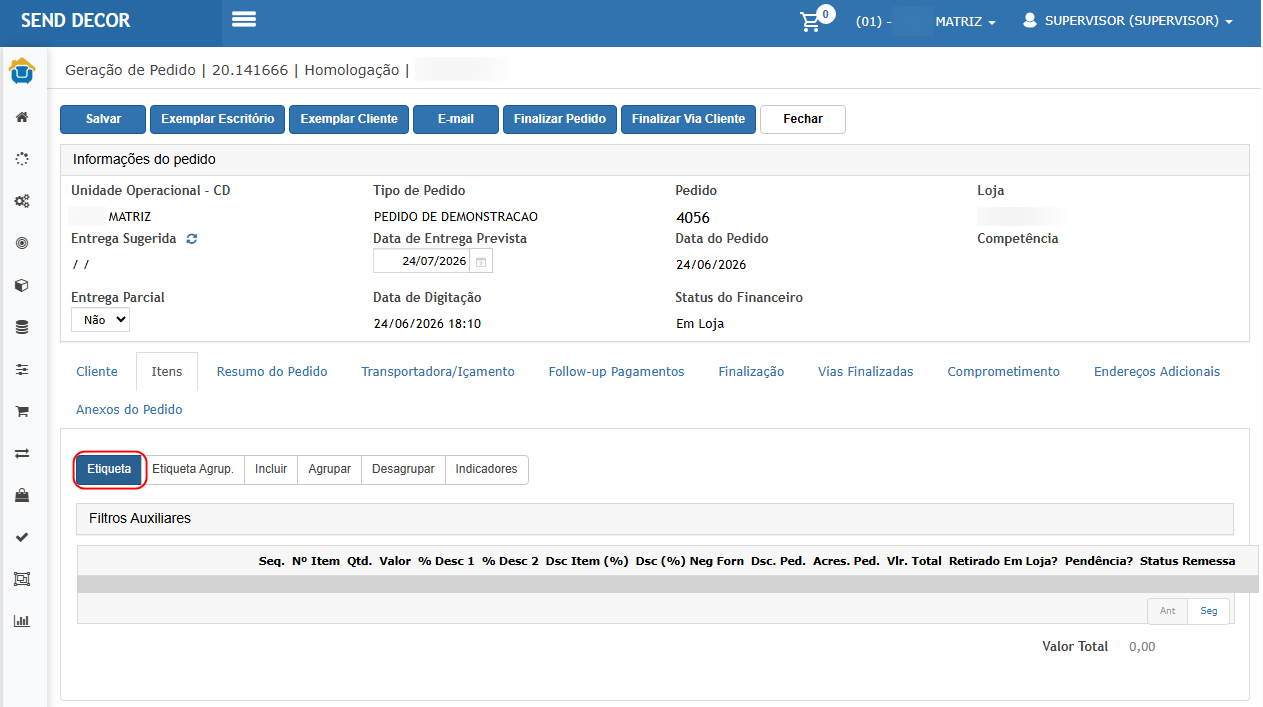
Task: Click the Desagrupar button
Action: click(403, 469)
